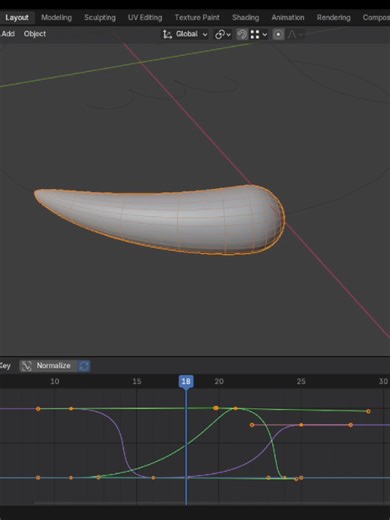This screenshot has width=390, height=520.
Task: Click the current frame marker labeled 18
Action: tap(186, 381)
